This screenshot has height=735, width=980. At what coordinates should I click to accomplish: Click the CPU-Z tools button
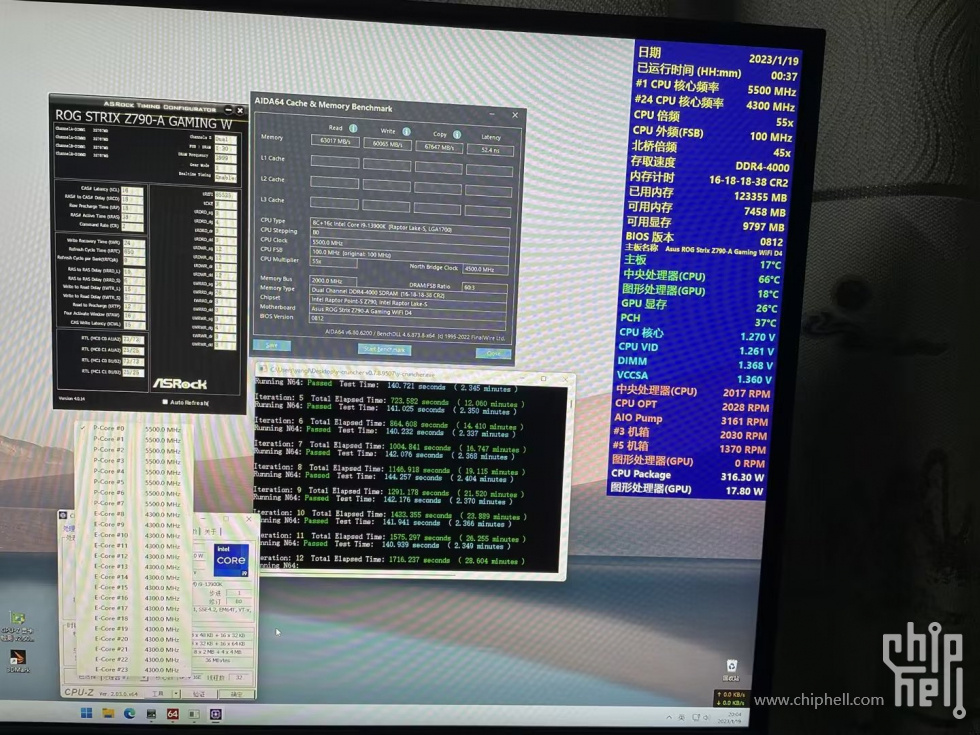click(x=158, y=694)
